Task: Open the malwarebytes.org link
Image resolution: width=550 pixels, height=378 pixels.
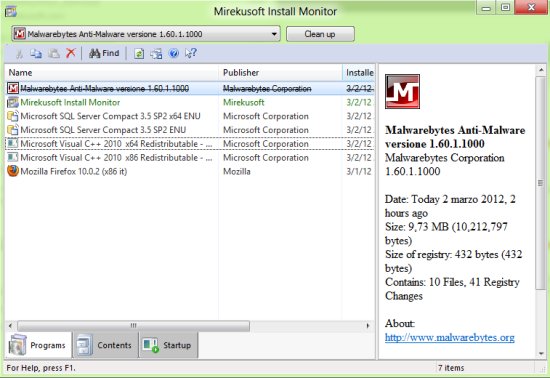Action: tap(450, 338)
